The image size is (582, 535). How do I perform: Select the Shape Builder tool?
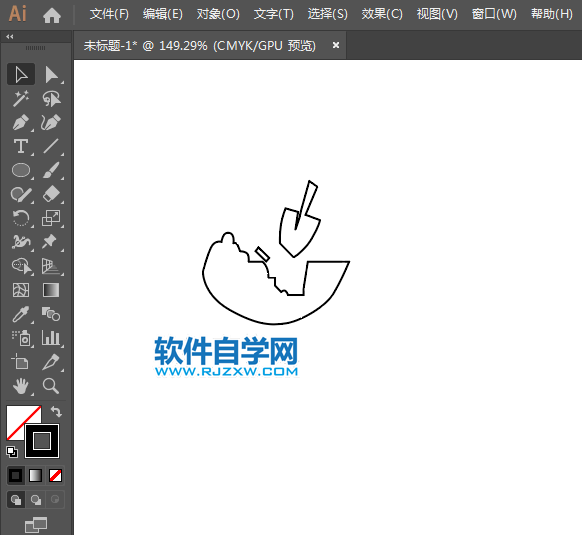[21, 266]
